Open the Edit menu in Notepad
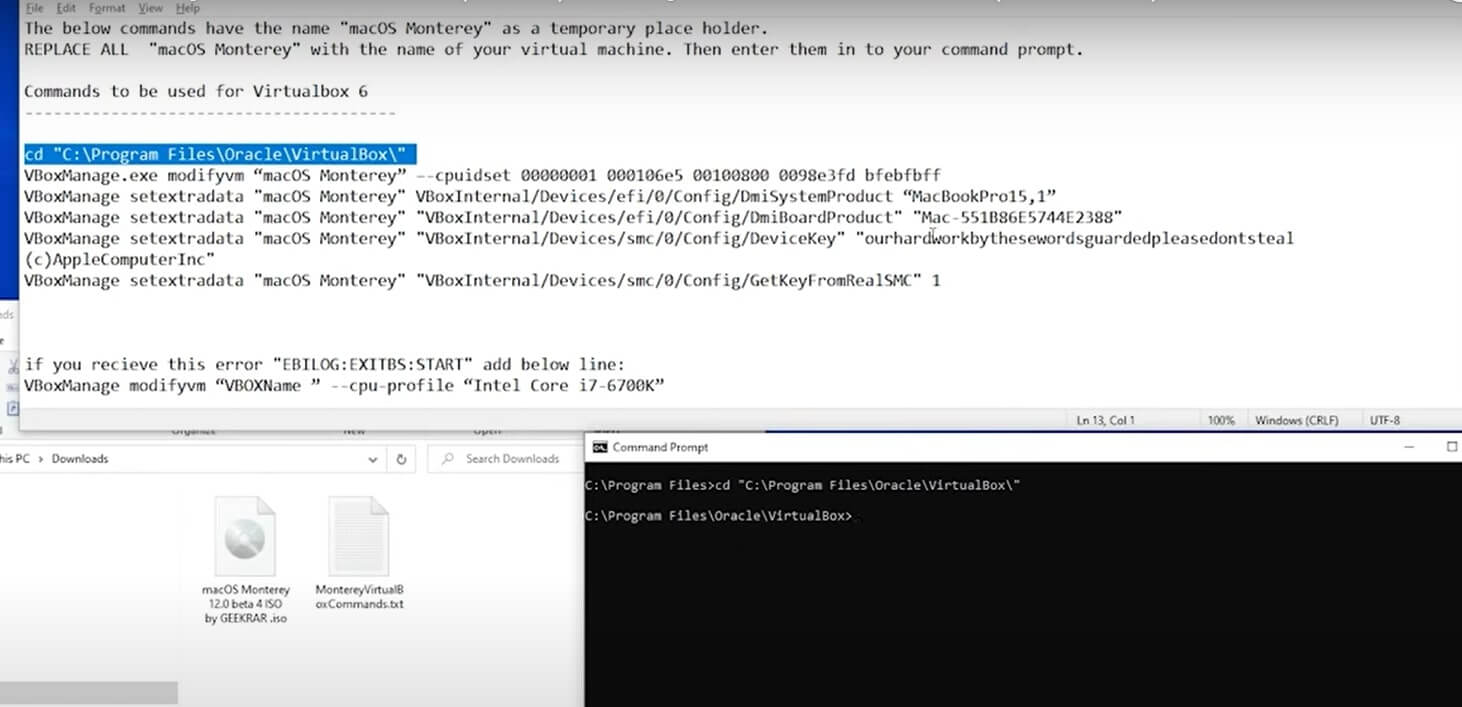1462x707 pixels. pyautogui.click(x=66, y=8)
